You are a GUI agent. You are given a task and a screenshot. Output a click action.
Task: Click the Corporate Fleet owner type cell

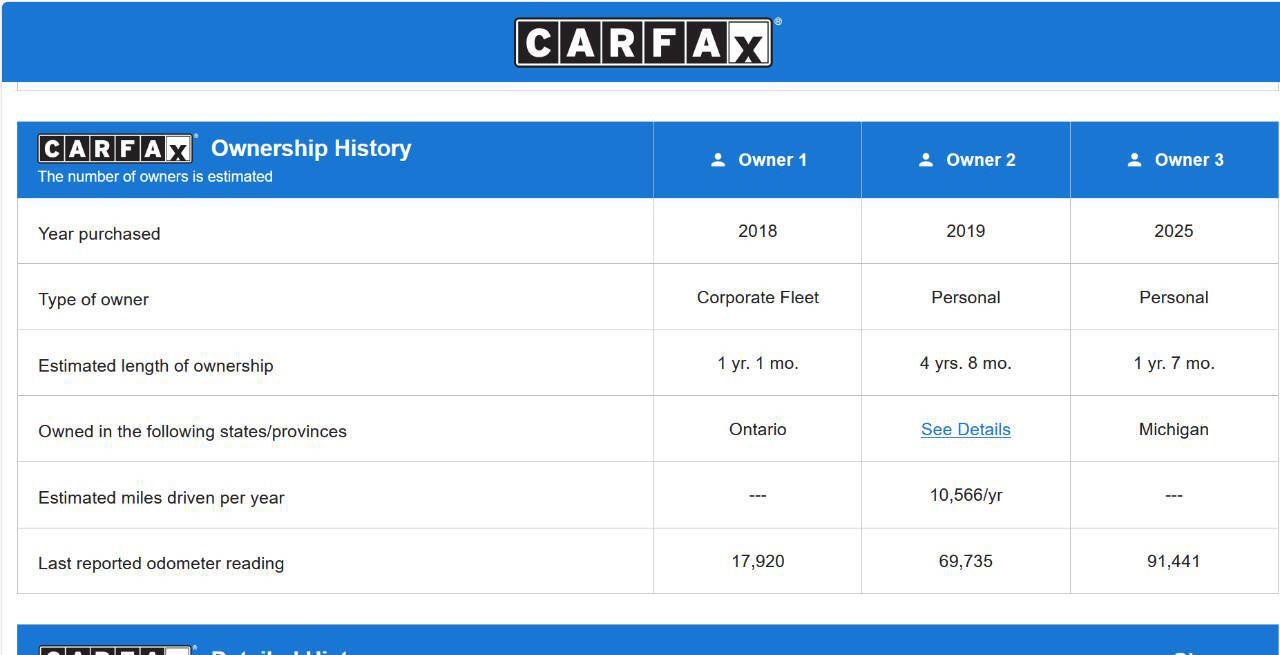pyautogui.click(x=758, y=297)
